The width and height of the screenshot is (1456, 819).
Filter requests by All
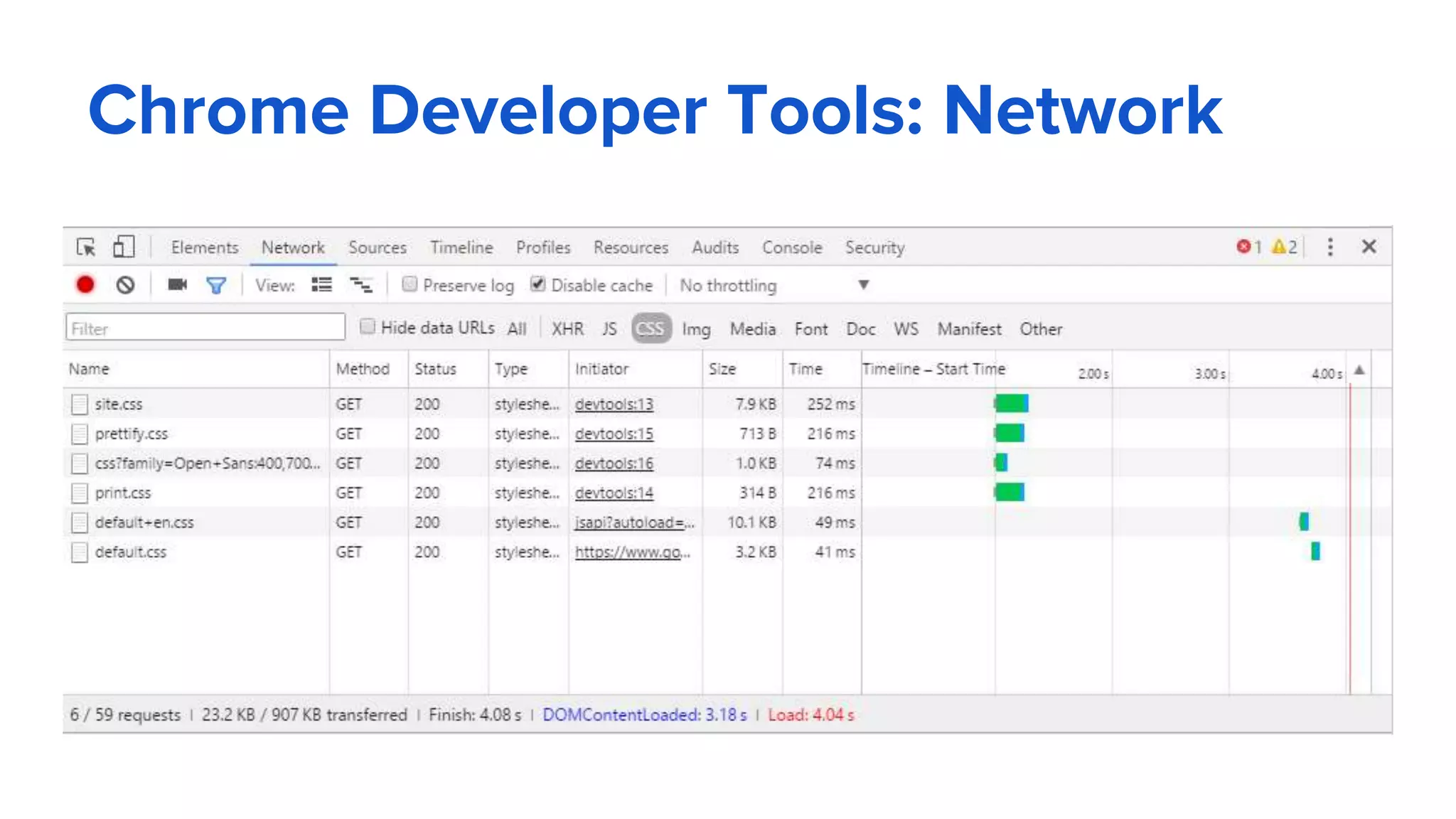tap(517, 329)
